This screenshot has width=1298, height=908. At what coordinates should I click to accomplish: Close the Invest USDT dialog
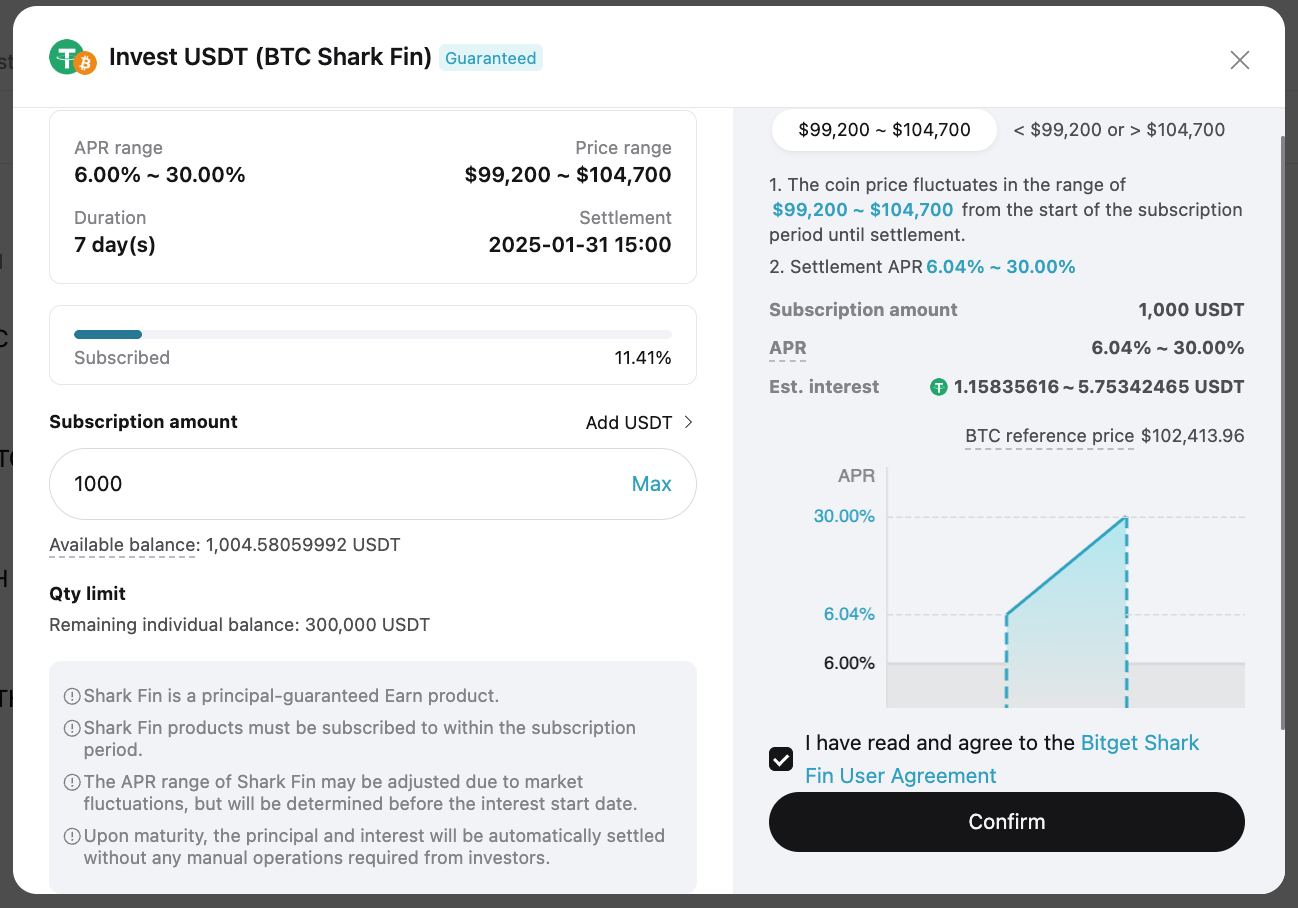(1240, 60)
